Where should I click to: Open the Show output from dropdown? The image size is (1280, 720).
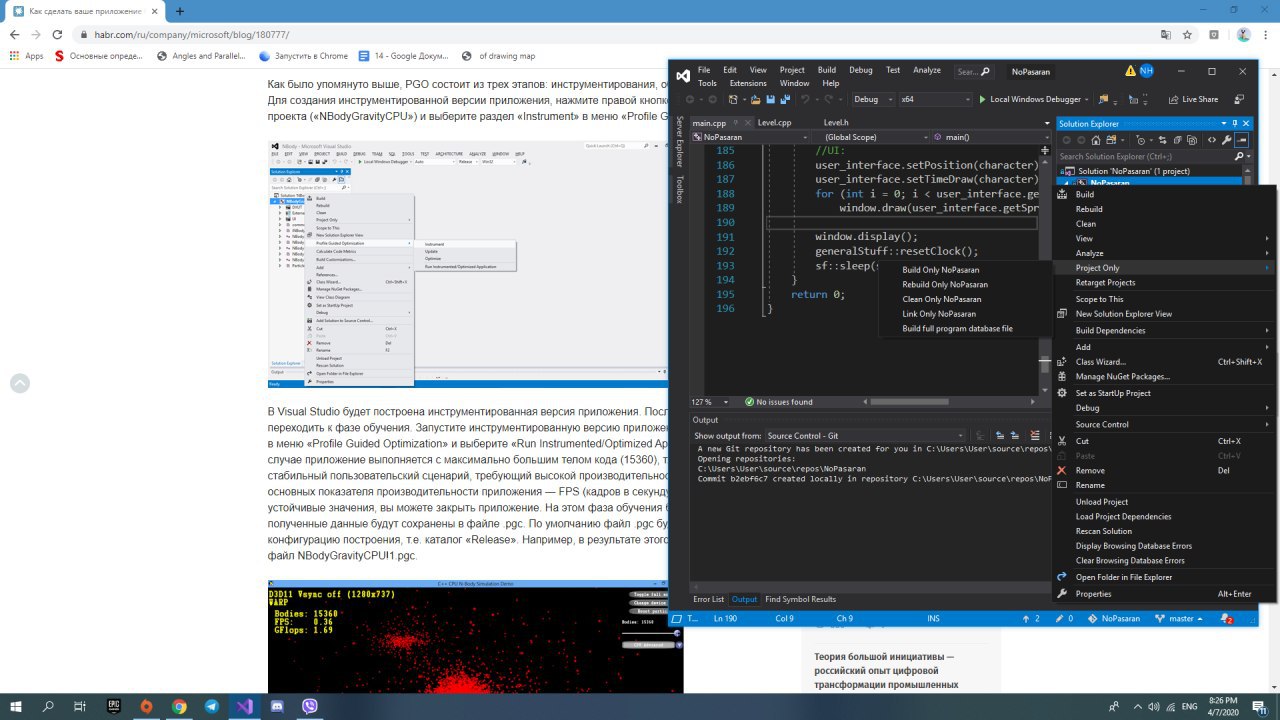point(866,436)
